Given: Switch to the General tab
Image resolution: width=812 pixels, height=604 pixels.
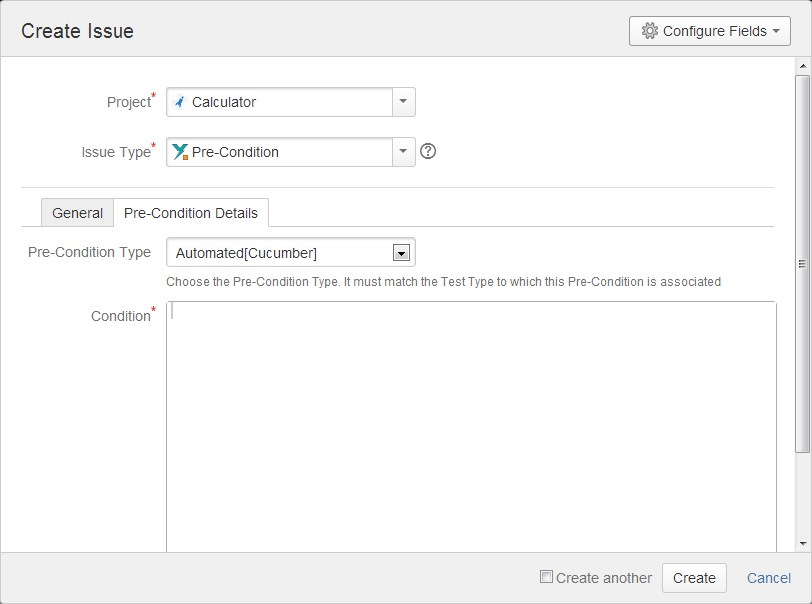Looking at the screenshot, I should coord(77,213).
